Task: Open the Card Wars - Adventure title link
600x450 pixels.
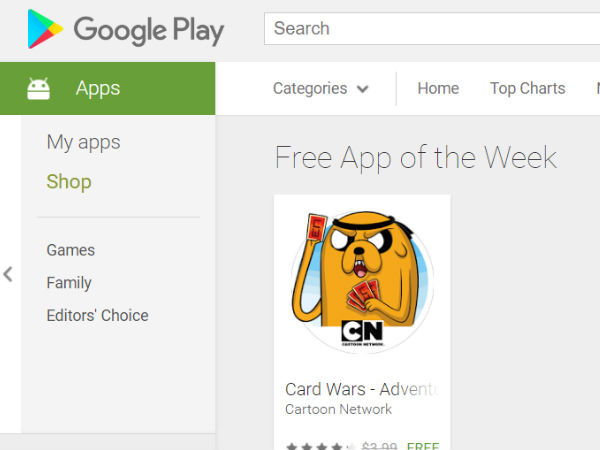Action: click(362, 390)
